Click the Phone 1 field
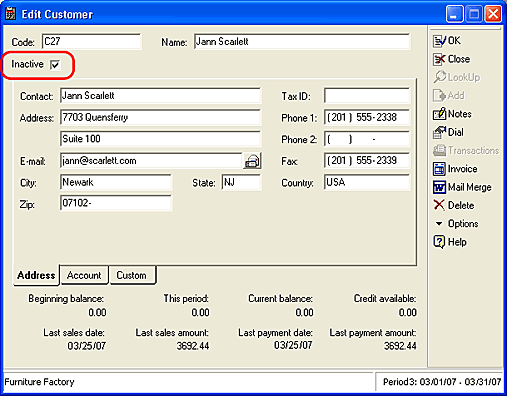507x396 pixels. [367, 117]
